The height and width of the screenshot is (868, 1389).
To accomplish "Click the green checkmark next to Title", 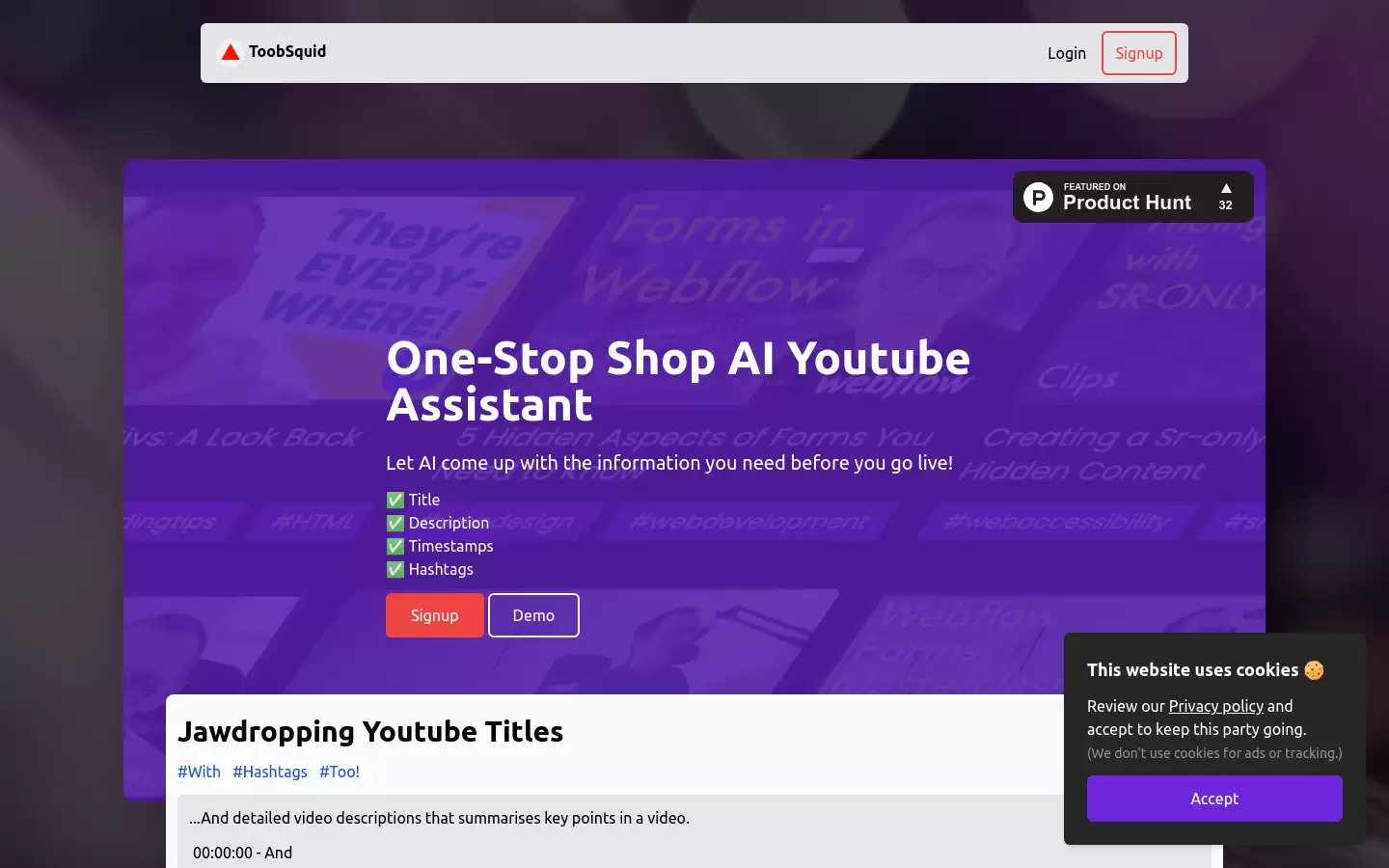I will 395,500.
